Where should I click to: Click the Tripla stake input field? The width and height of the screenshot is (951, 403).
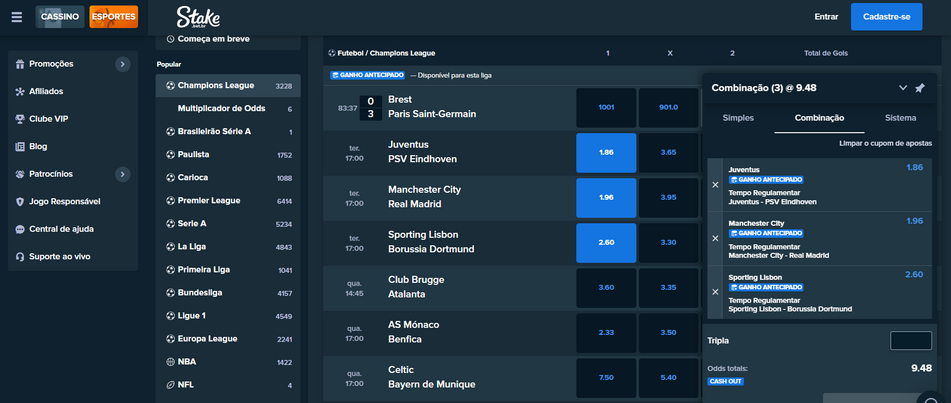coord(910,341)
